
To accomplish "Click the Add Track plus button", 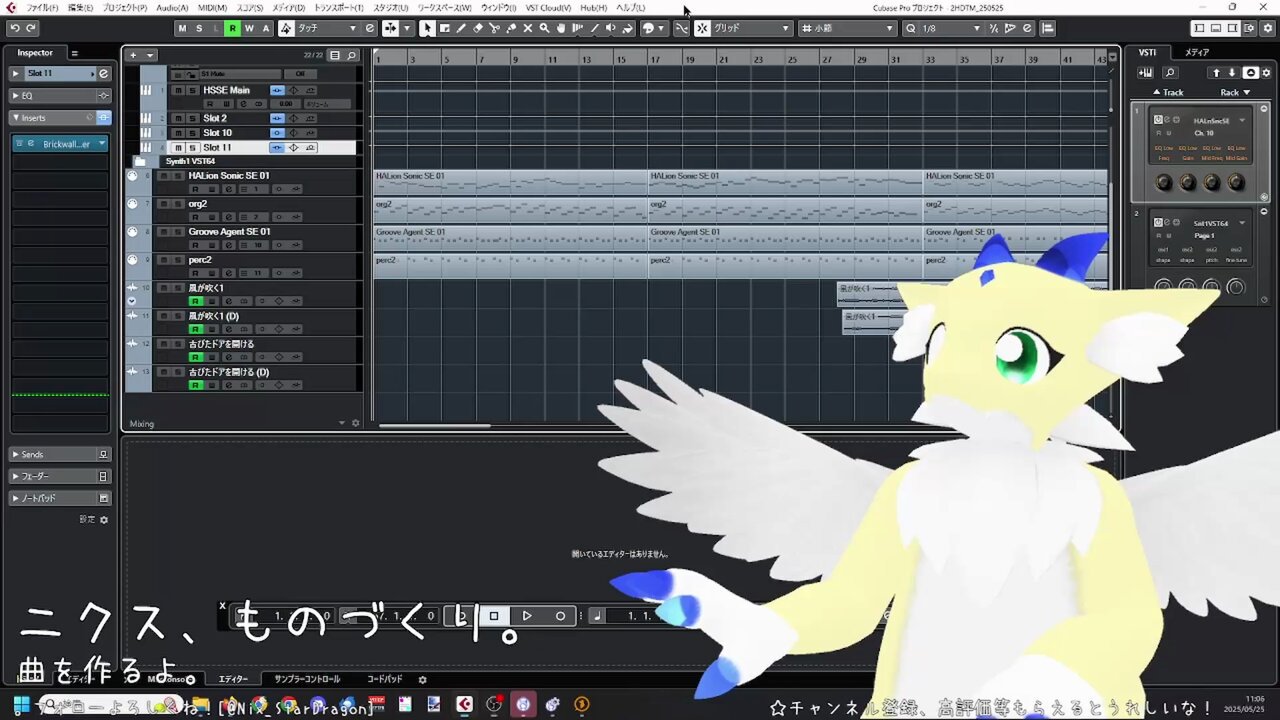I will [x=133, y=55].
